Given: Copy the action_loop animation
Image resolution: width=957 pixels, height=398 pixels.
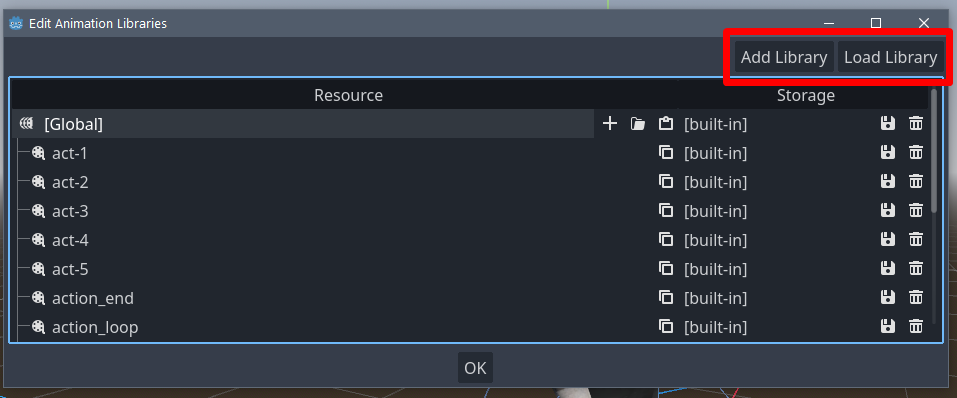Looking at the screenshot, I should [x=666, y=327].
